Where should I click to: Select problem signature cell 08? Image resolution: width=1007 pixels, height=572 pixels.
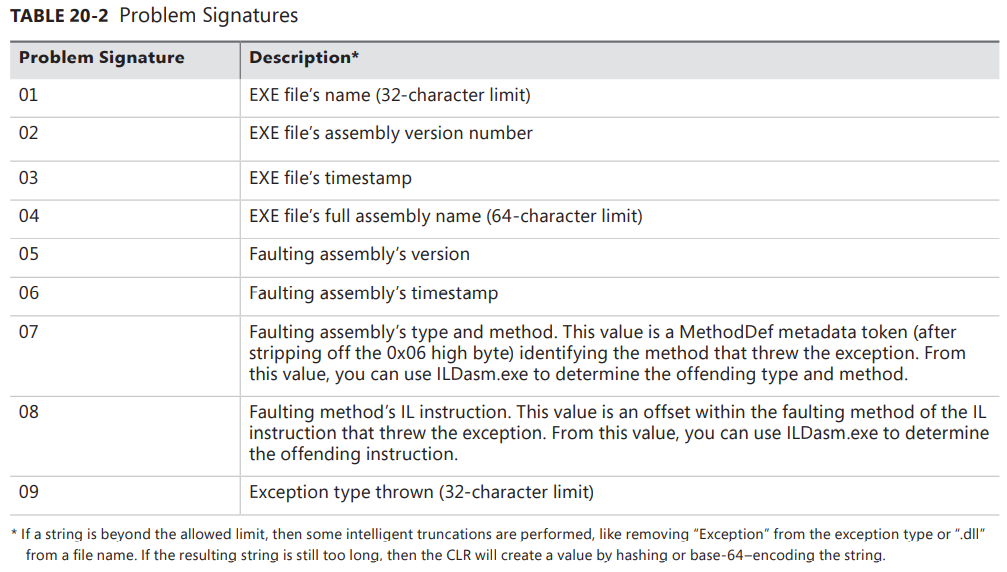point(29,409)
